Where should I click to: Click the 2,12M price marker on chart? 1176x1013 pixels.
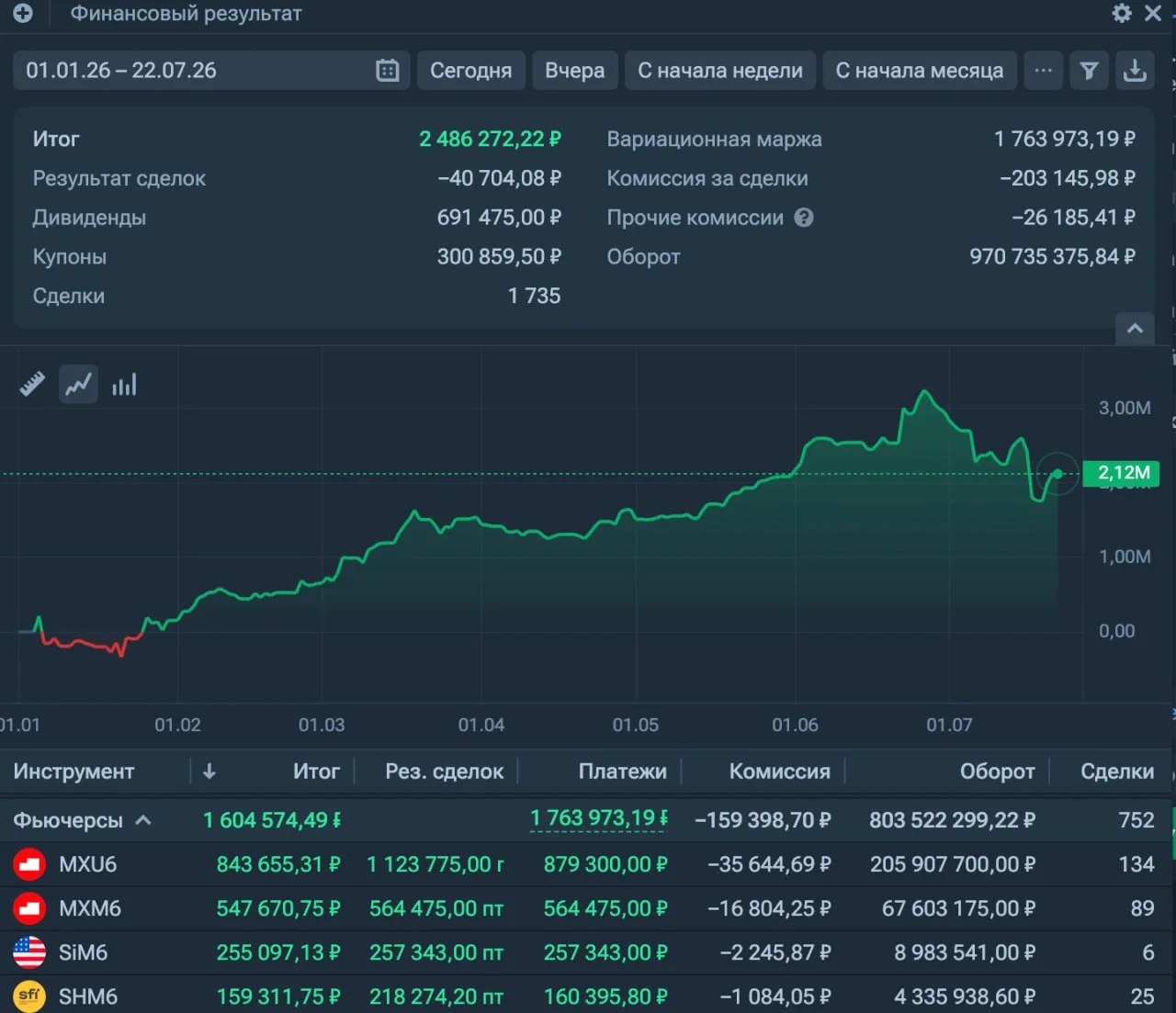(x=1124, y=473)
